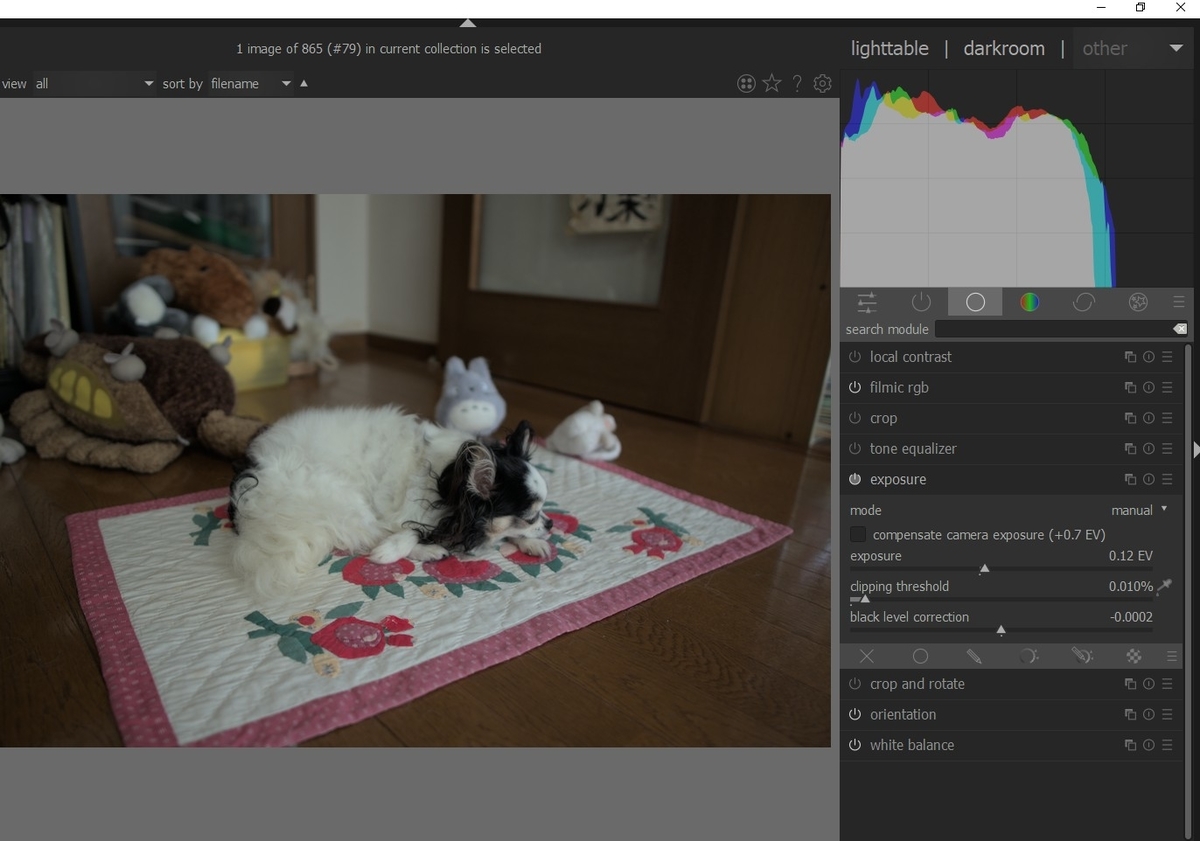Select the effect modules group
Image resolution: width=1200 pixels, height=841 pixels.
[1137, 302]
